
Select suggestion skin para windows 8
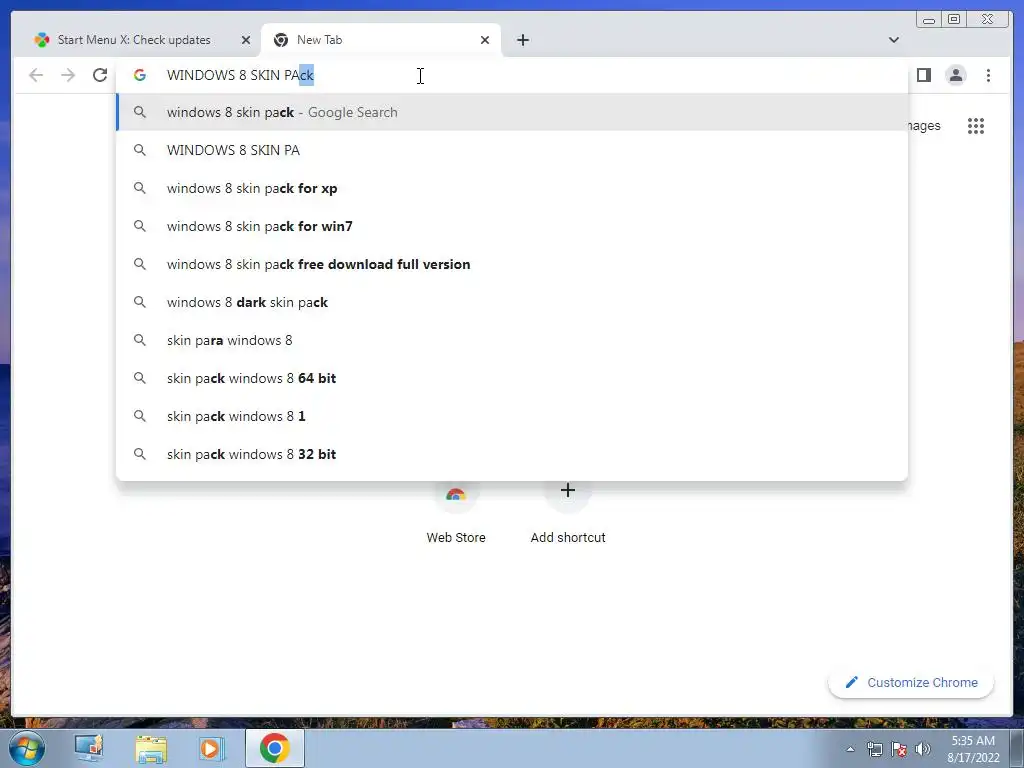point(512,340)
